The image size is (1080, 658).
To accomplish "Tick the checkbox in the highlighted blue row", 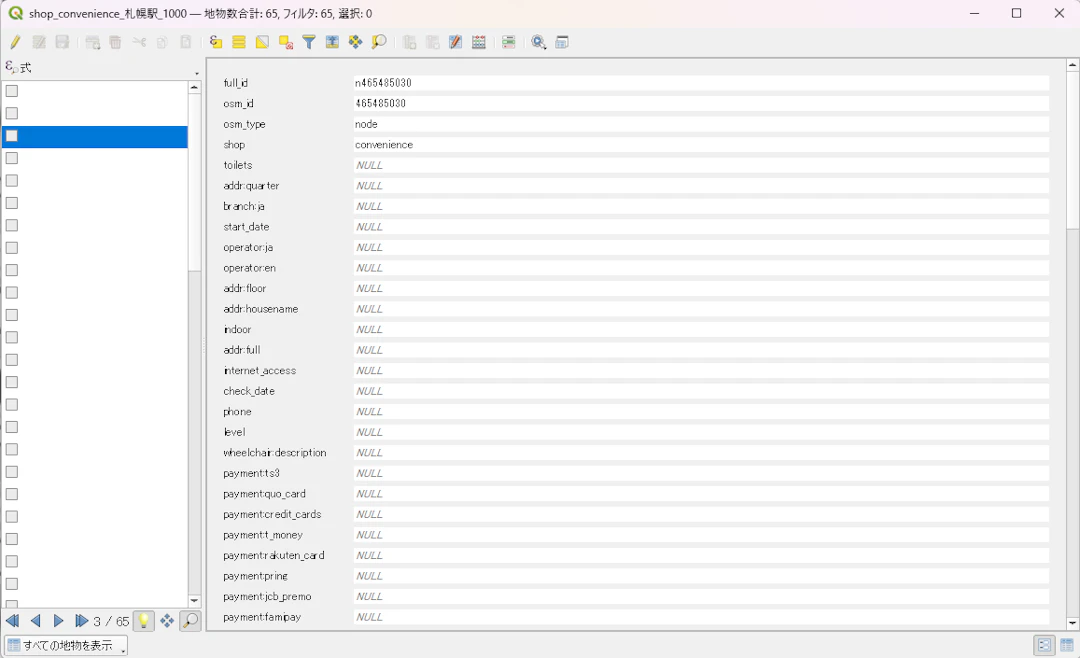I will (x=12, y=136).
